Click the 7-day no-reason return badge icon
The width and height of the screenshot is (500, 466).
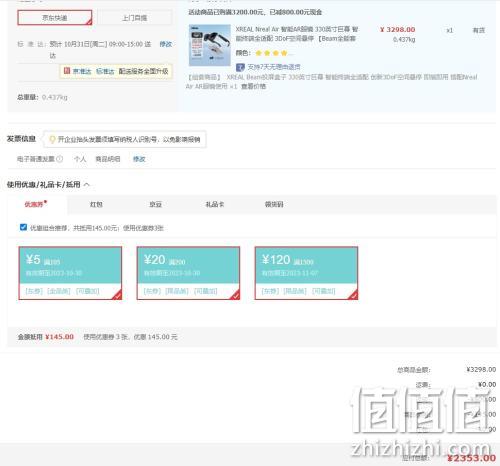tap(240, 67)
